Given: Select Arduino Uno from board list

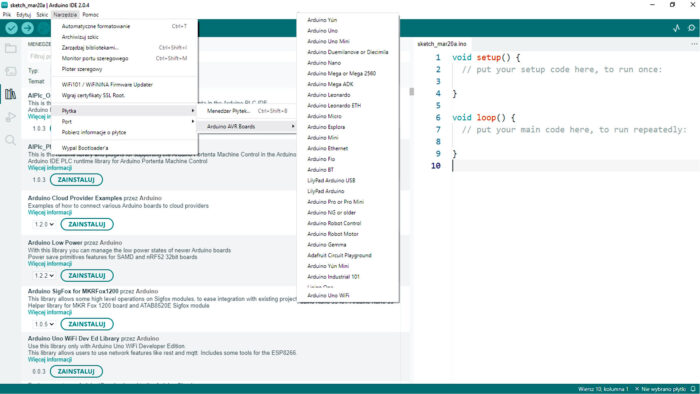Looking at the screenshot, I should (322, 31).
